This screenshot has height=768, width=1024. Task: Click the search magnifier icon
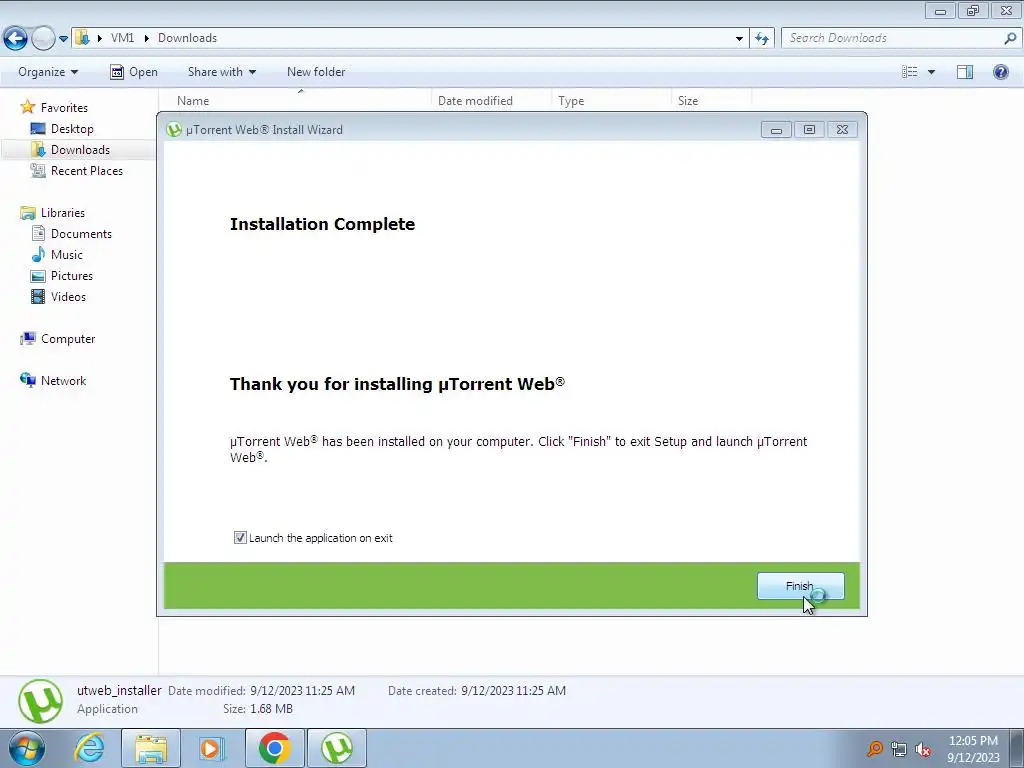[1010, 38]
